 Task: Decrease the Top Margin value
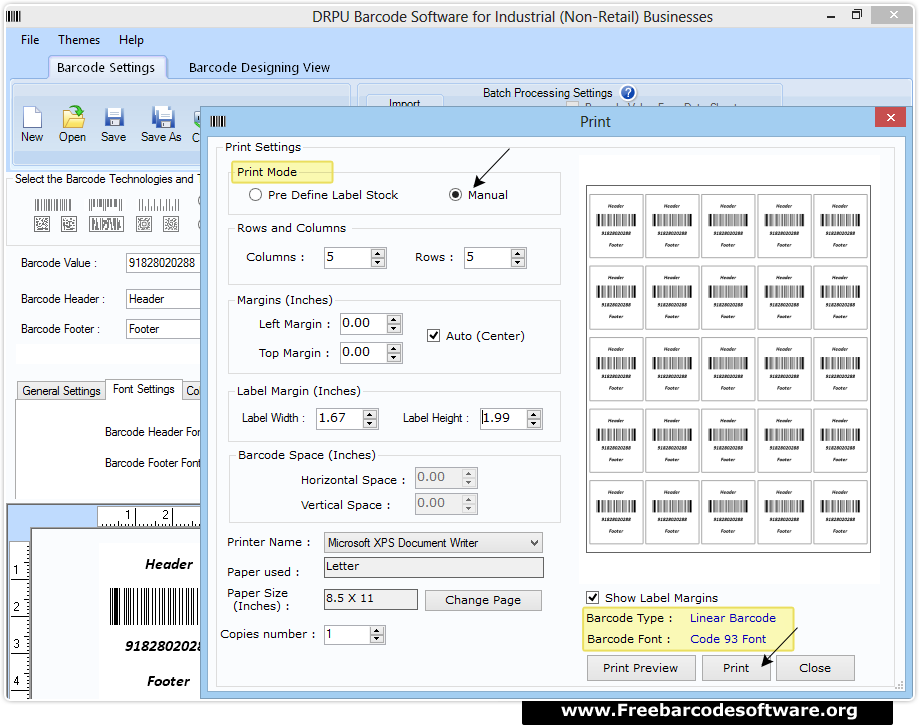click(394, 357)
